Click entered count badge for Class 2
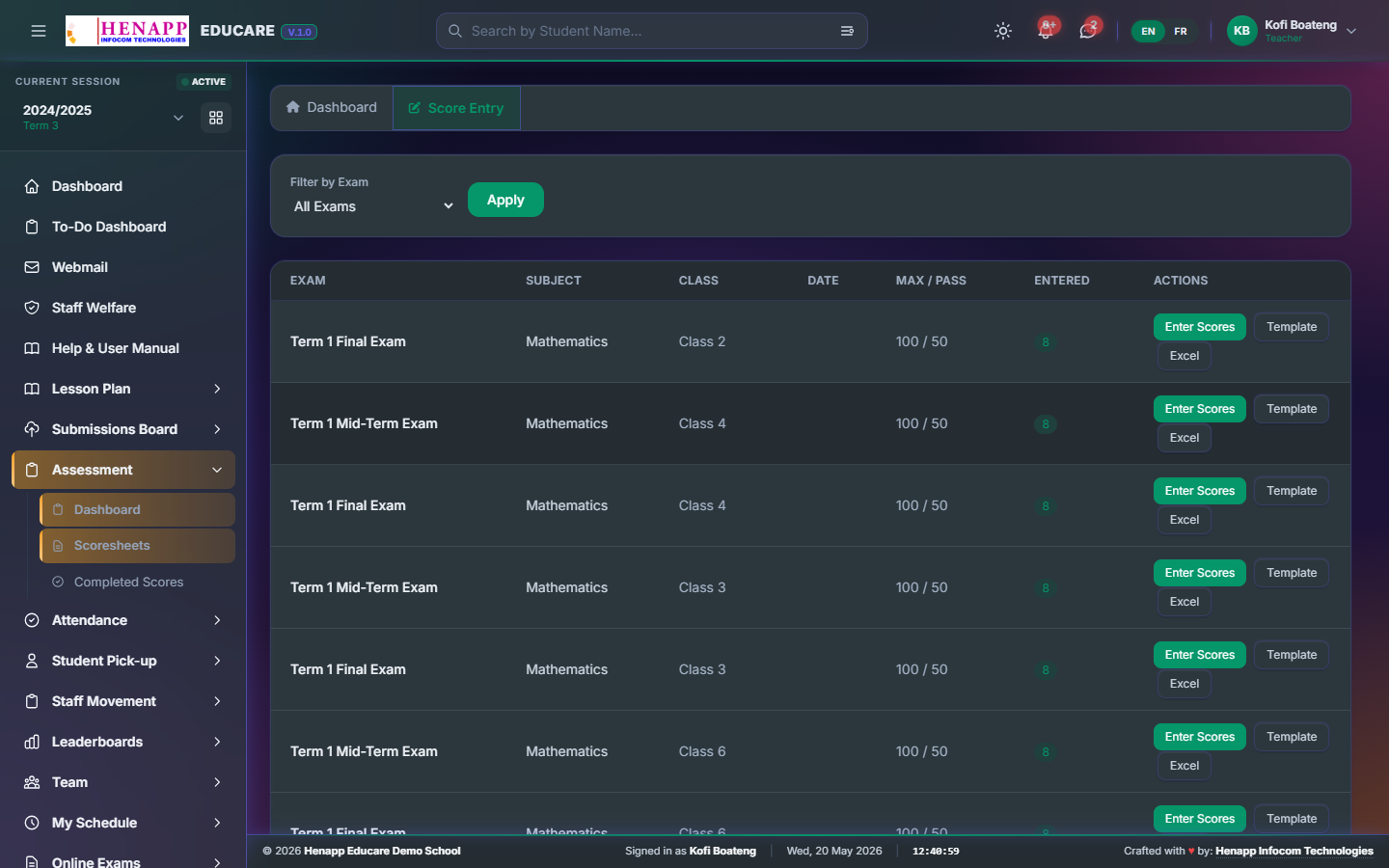Image resolution: width=1389 pixels, height=868 pixels. point(1046,342)
